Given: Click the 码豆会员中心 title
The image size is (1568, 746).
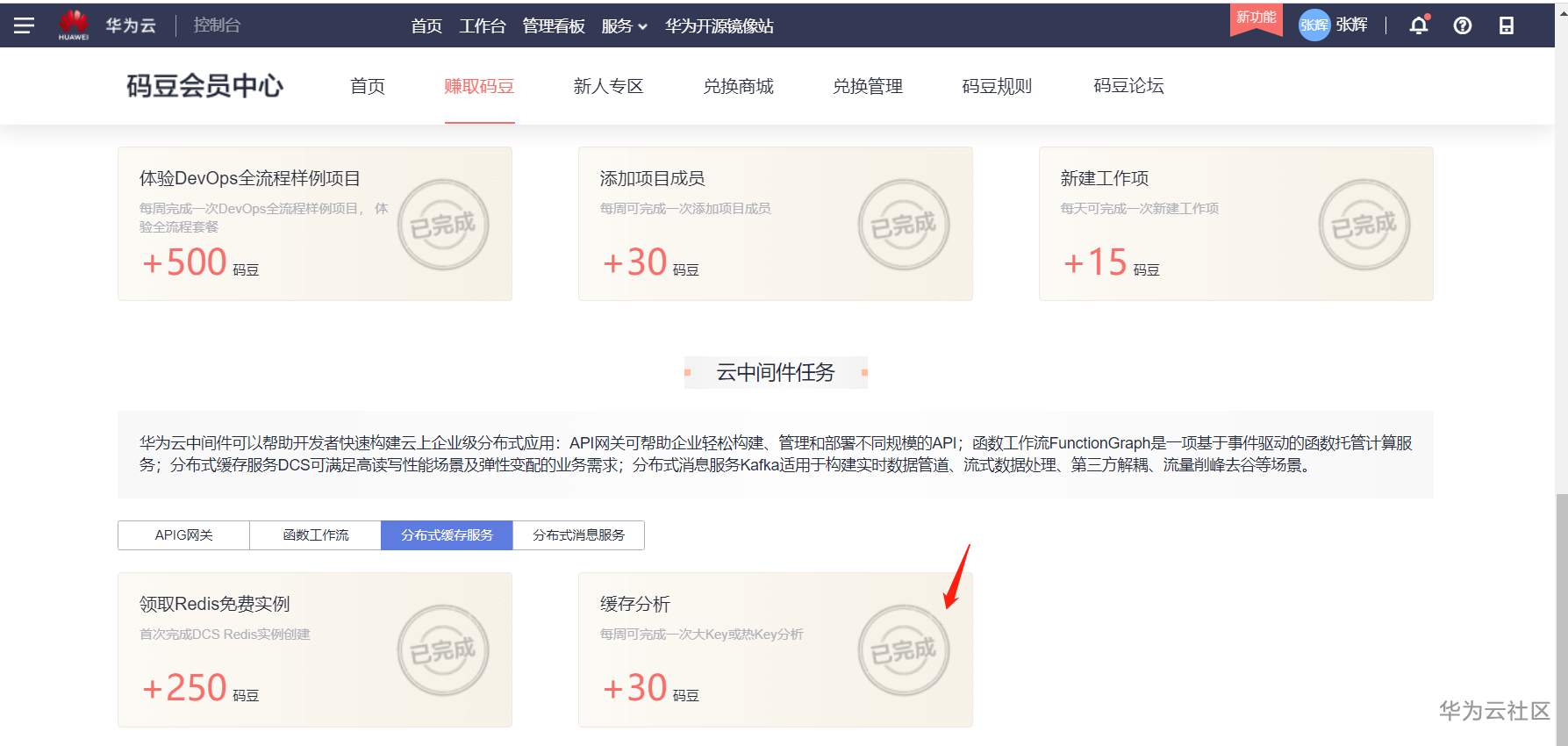Looking at the screenshot, I should coord(205,86).
